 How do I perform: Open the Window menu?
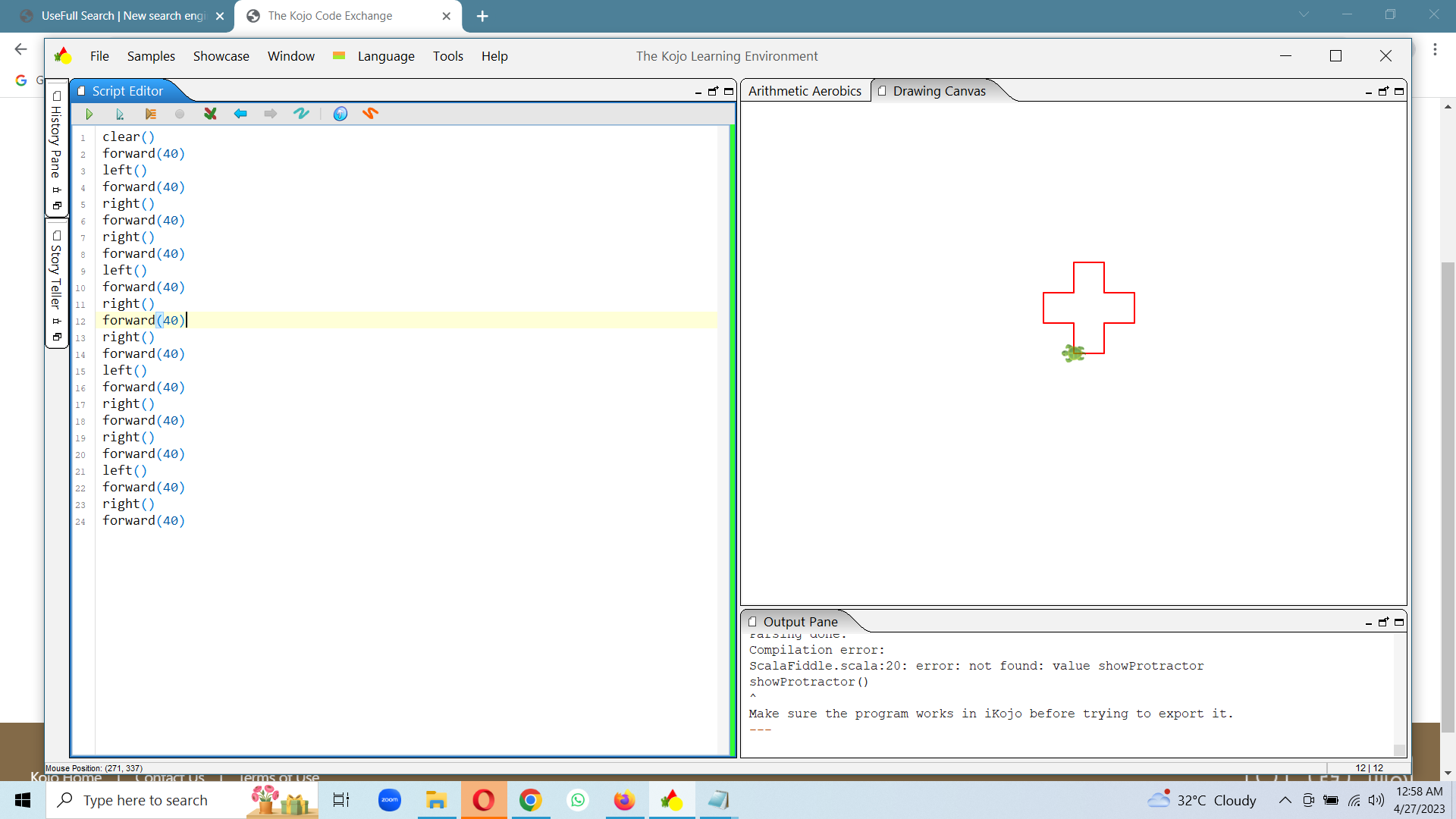coord(291,56)
